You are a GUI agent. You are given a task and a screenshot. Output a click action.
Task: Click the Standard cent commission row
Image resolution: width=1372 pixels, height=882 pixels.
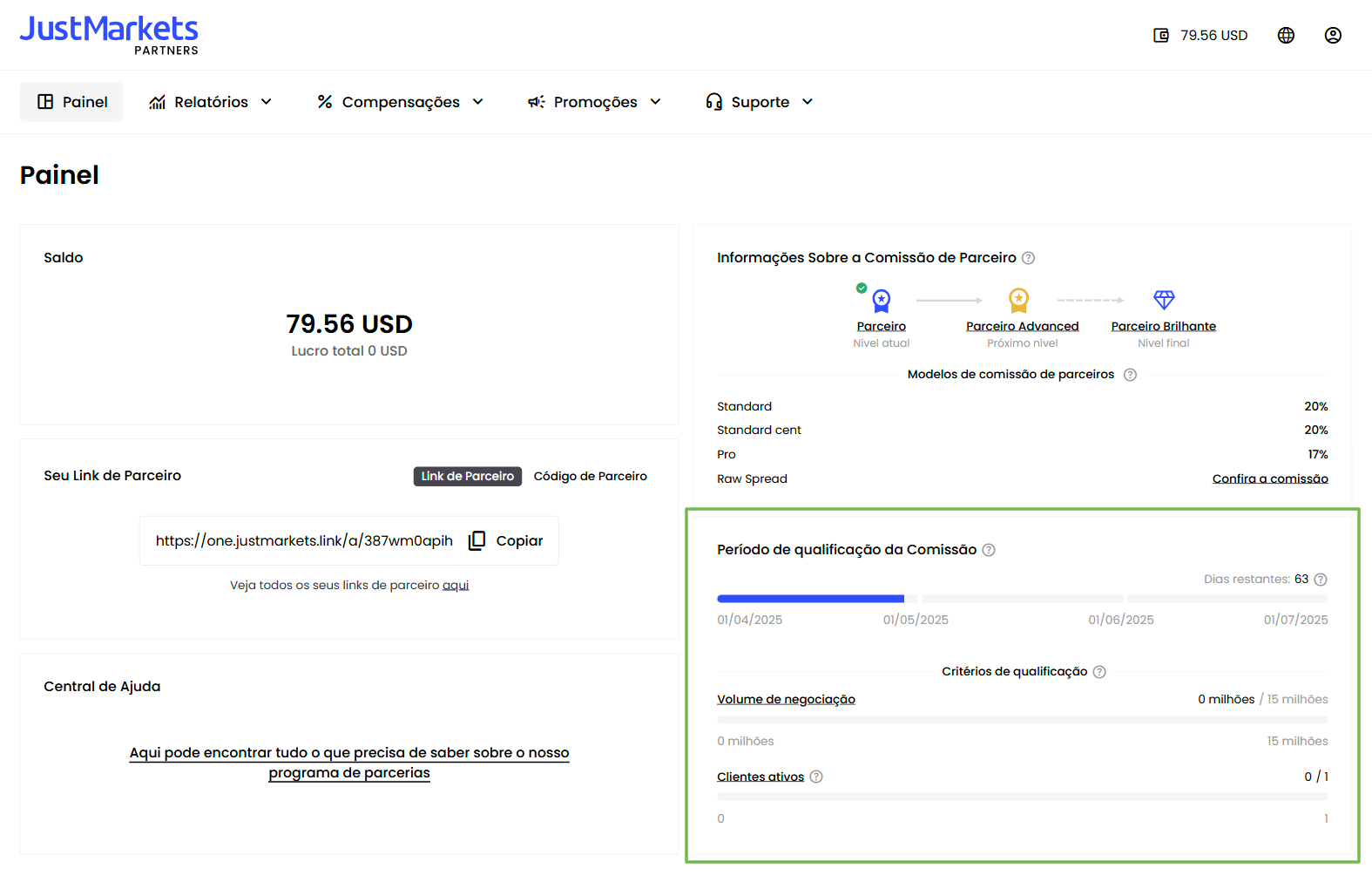[1023, 430]
